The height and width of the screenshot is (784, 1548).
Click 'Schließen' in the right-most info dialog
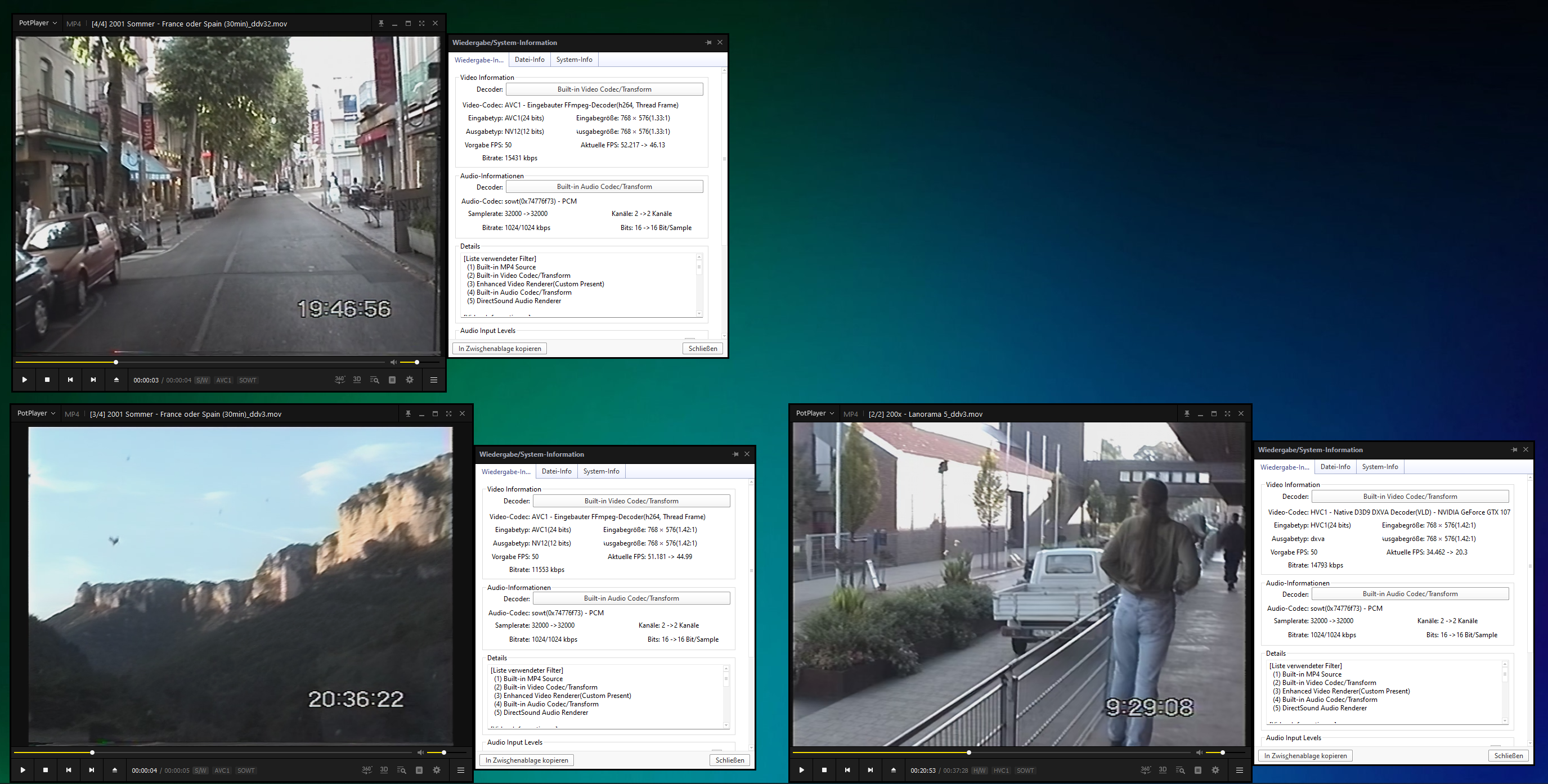[x=1507, y=756]
